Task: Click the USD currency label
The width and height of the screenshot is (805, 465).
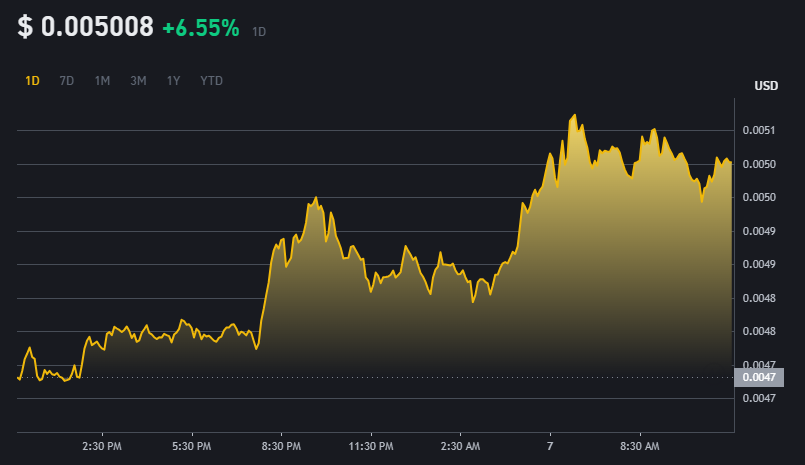Action: tap(766, 86)
